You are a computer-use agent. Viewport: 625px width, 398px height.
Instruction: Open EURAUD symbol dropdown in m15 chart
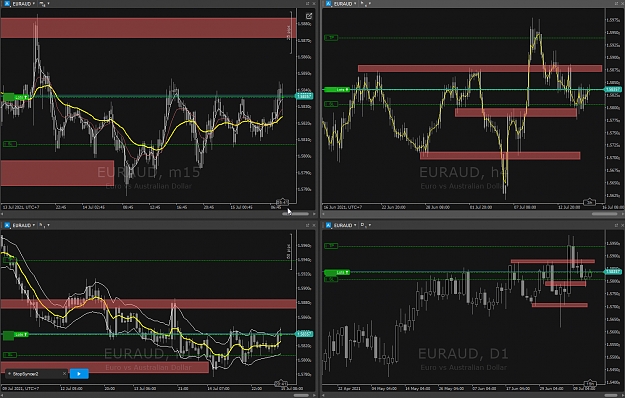(x=24, y=4)
